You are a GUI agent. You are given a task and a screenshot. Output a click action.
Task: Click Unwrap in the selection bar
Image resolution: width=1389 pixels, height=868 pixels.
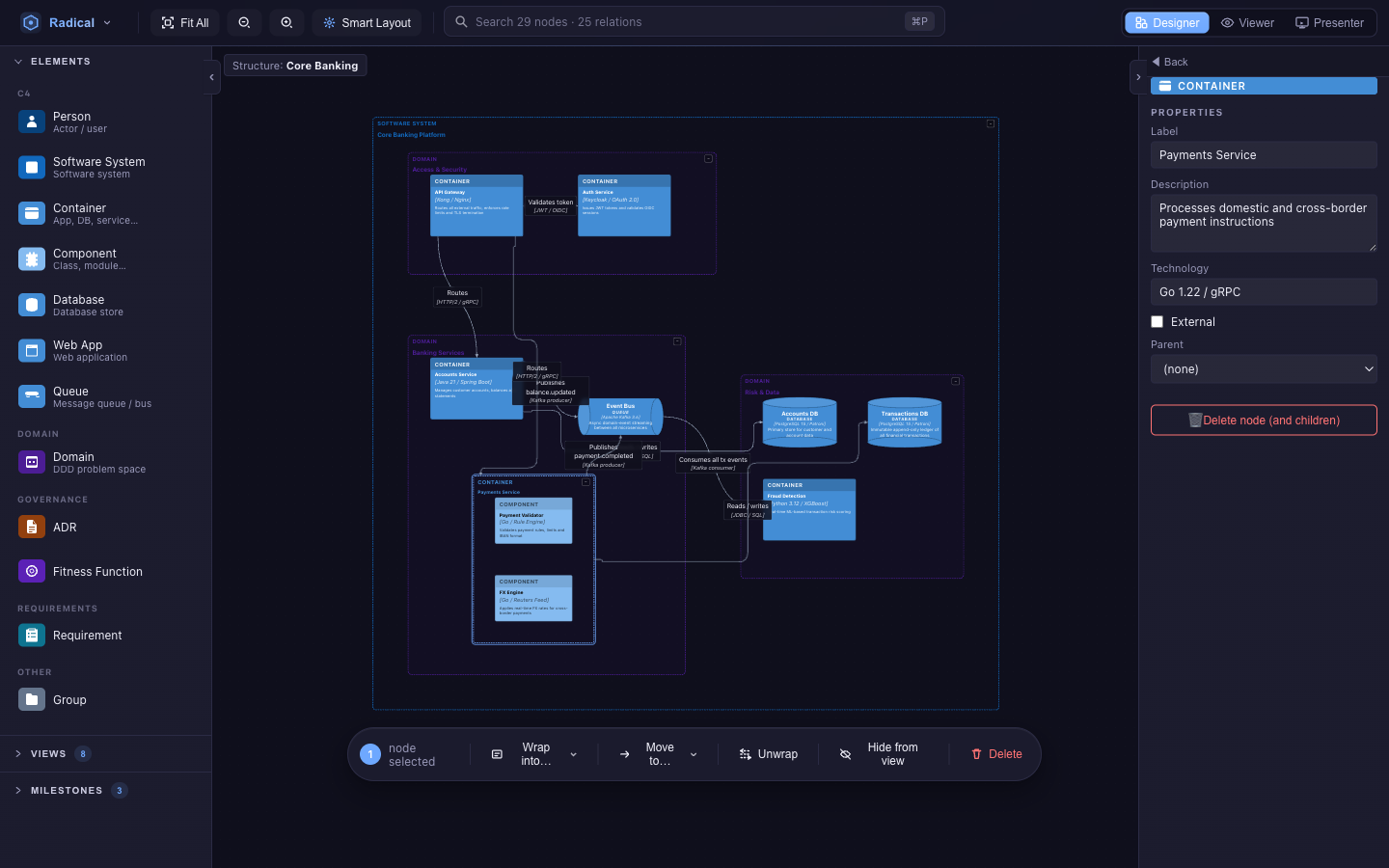pyautogui.click(x=769, y=754)
